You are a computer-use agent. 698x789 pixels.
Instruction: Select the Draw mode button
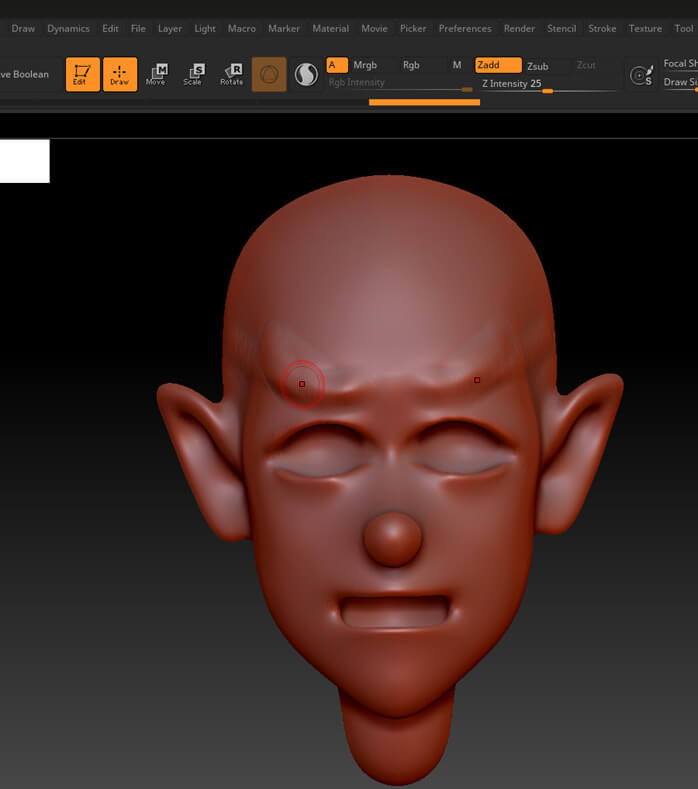pyautogui.click(x=120, y=74)
